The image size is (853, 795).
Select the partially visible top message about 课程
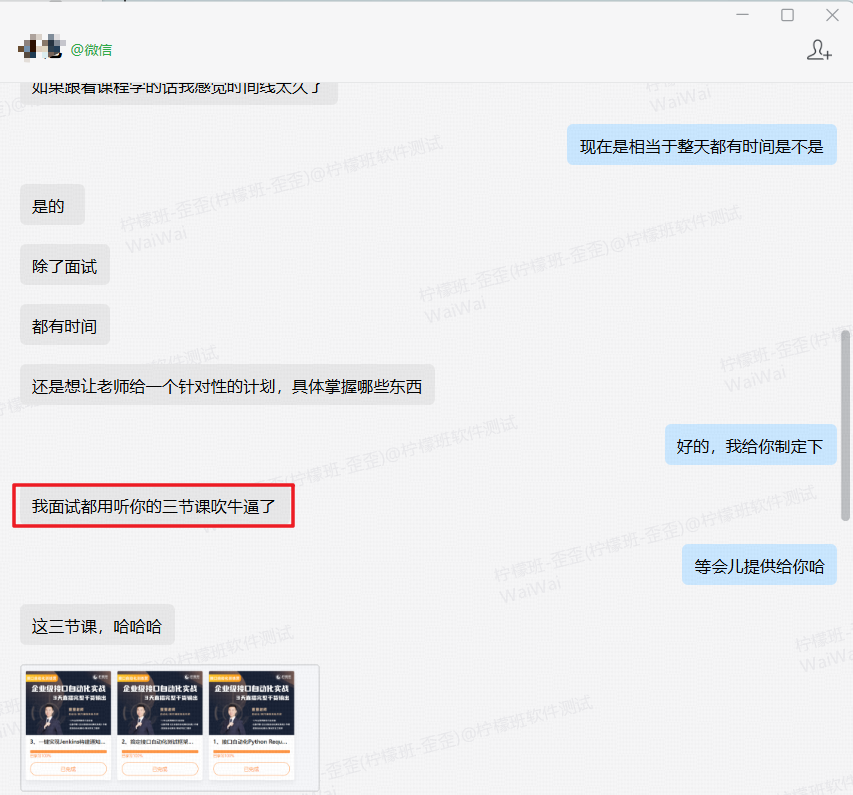(179, 93)
